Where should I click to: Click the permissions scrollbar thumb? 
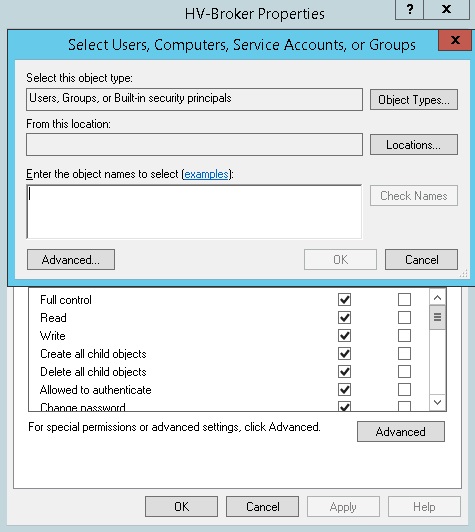click(437, 317)
